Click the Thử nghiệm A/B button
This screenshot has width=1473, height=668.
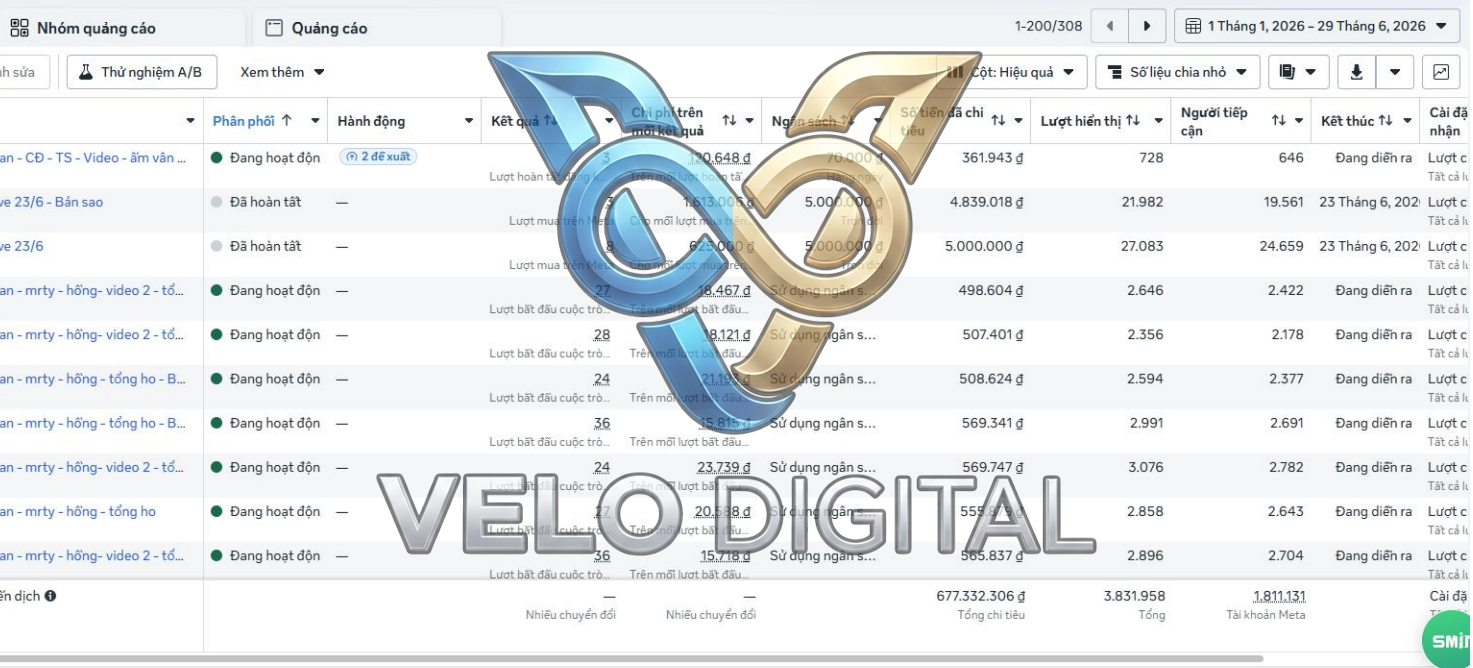[x=141, y=72]
